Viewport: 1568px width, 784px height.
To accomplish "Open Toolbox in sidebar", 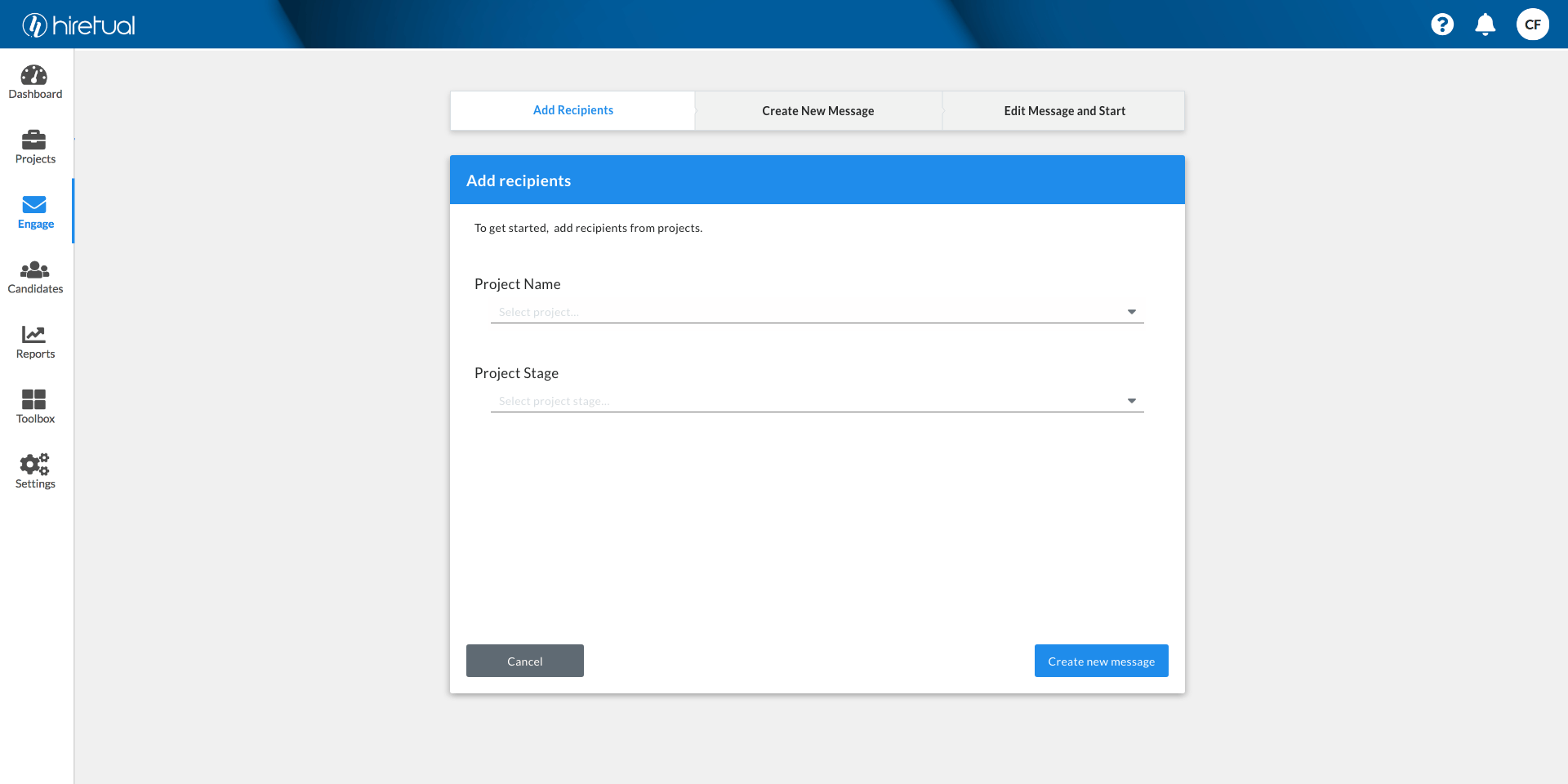I will click(35, 407).
